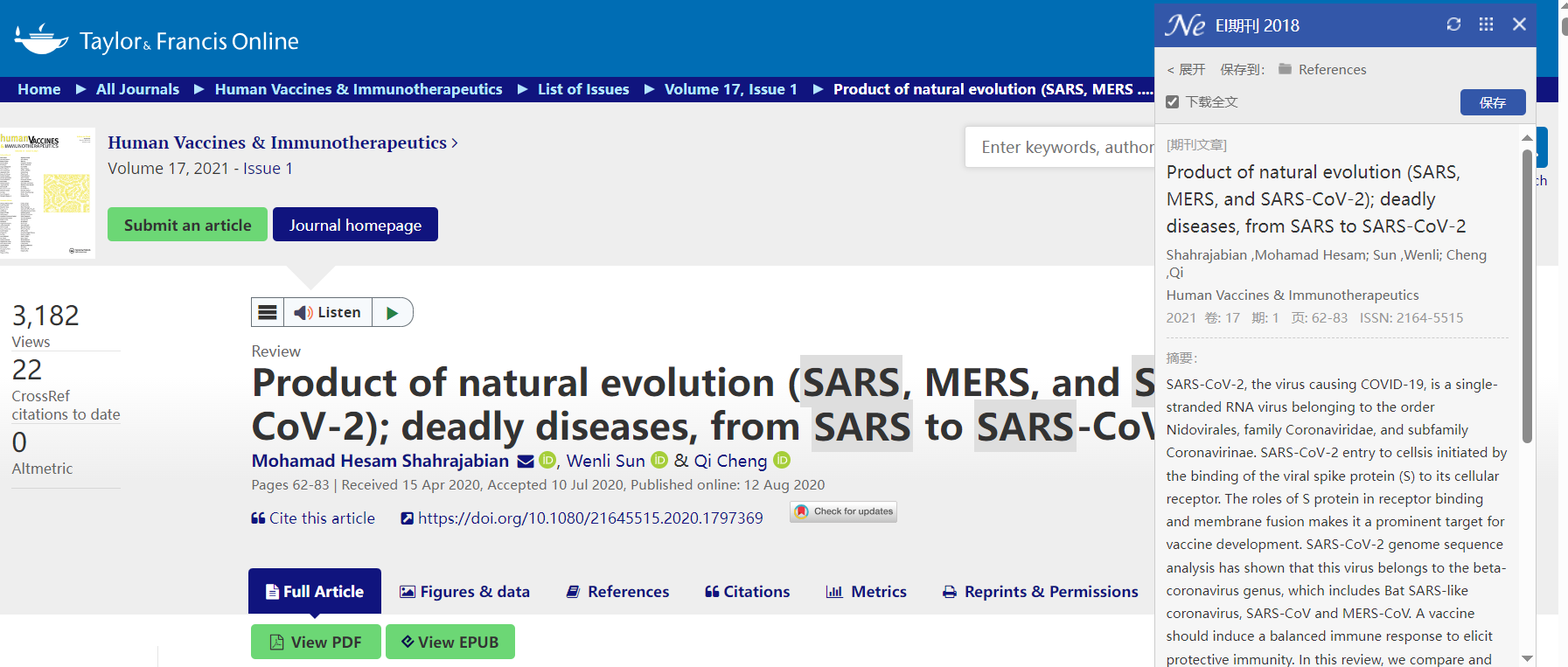1568x667 pixels.
Task: Click the View PDF button
Action: tap(316, 642)
